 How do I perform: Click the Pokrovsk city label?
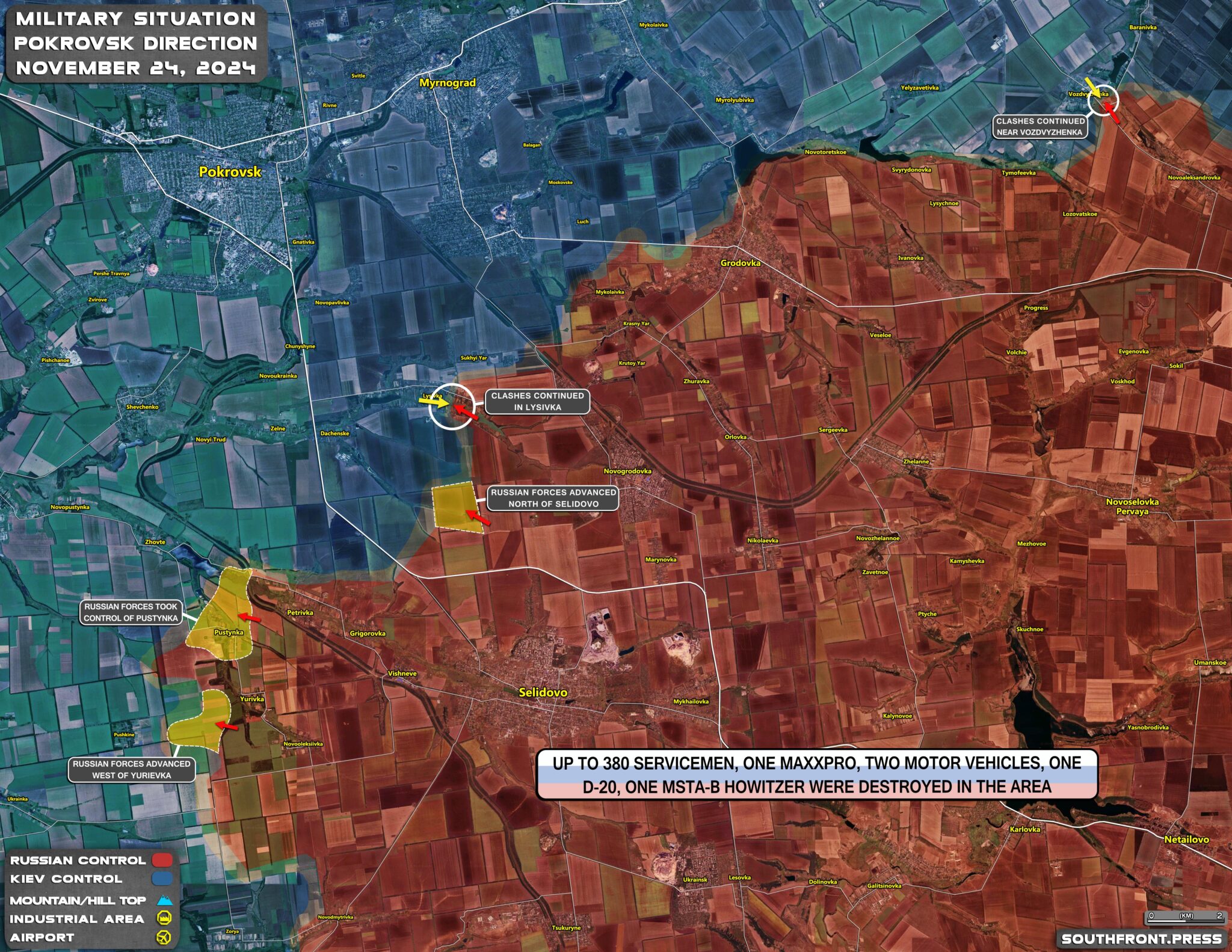(230, 171)
